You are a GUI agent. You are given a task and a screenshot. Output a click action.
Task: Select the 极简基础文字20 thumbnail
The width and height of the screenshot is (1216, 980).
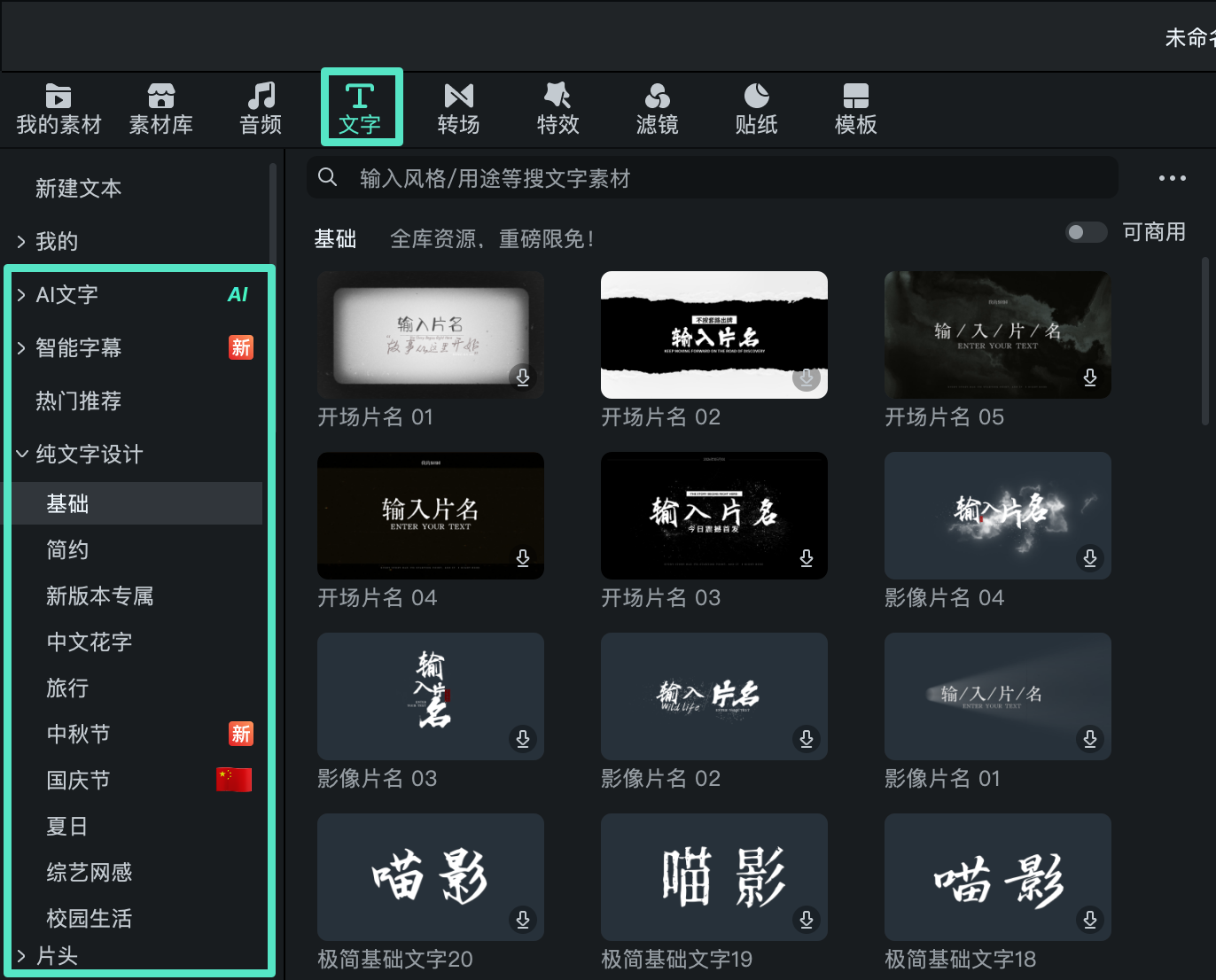431,877
